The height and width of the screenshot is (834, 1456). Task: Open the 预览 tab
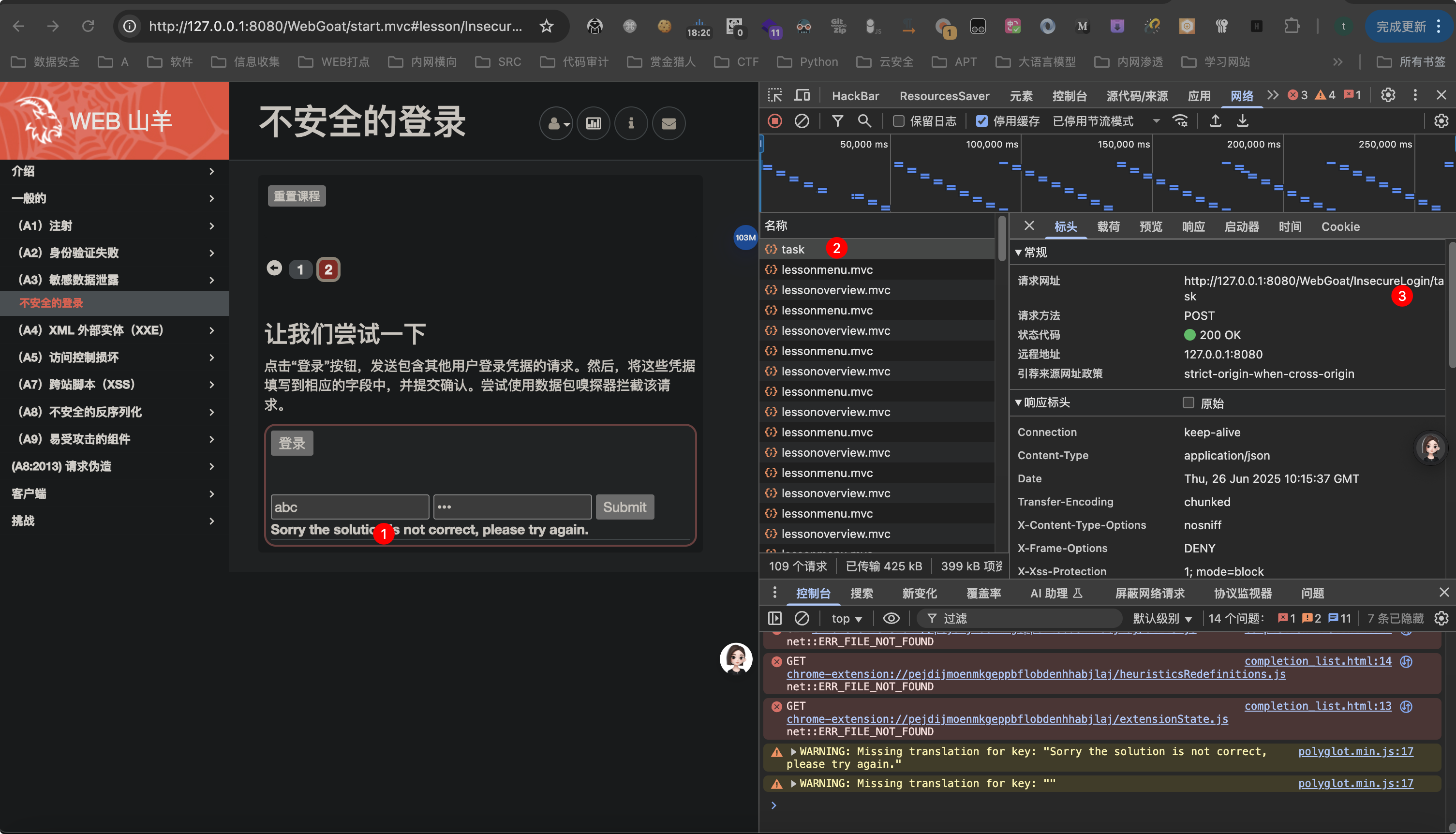(x=1151, y=226)
